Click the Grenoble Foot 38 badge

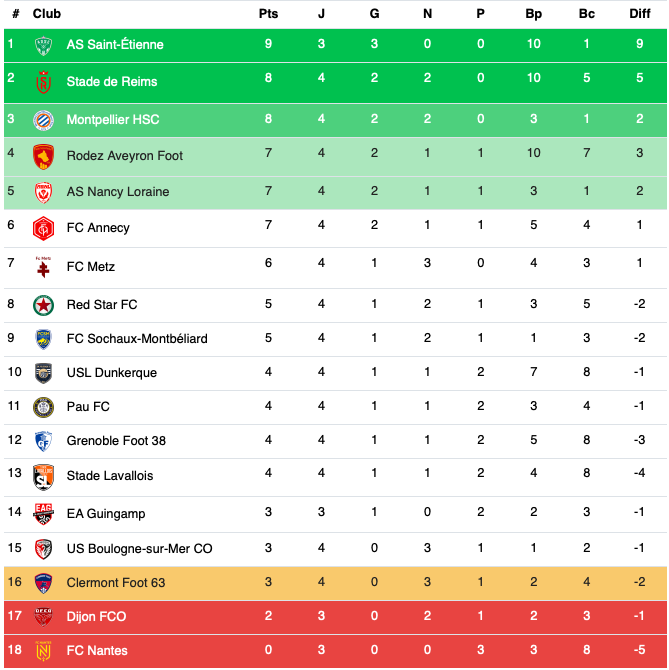[43, 441]
